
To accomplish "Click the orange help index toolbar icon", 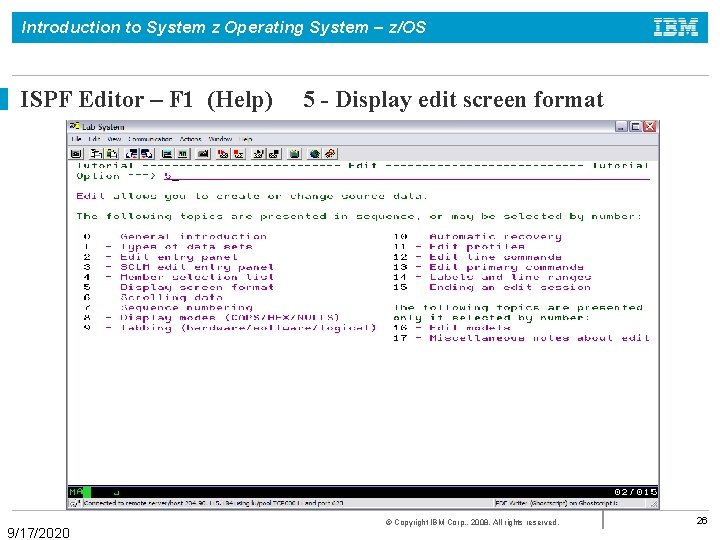I will (330, 154).
